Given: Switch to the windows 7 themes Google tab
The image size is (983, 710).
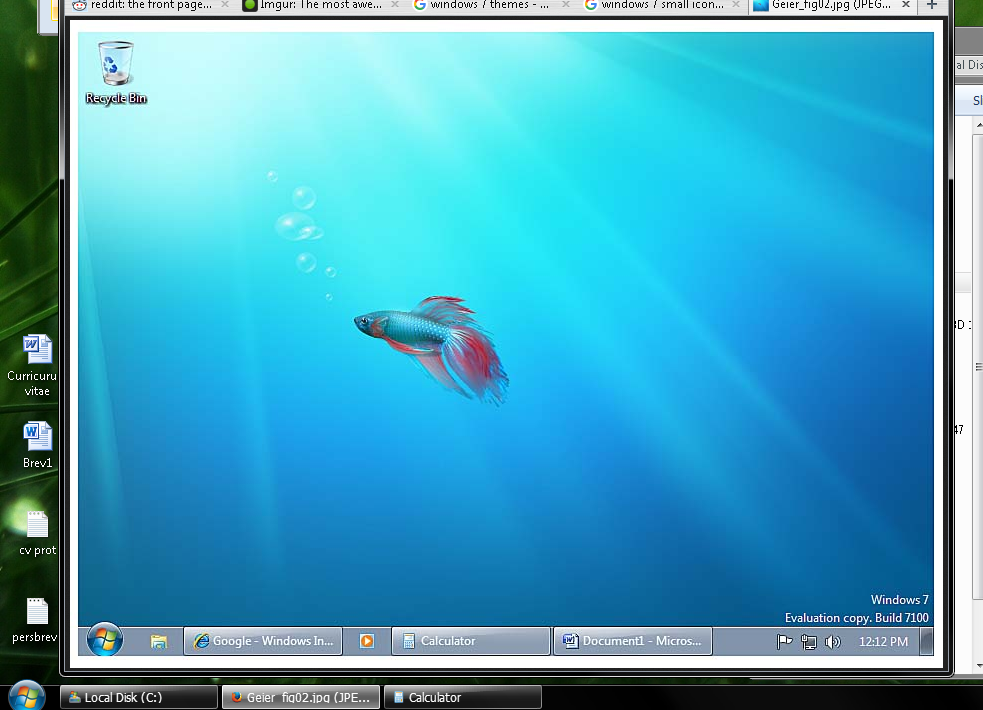Looking at the screenshot, I should click(491, 5).
